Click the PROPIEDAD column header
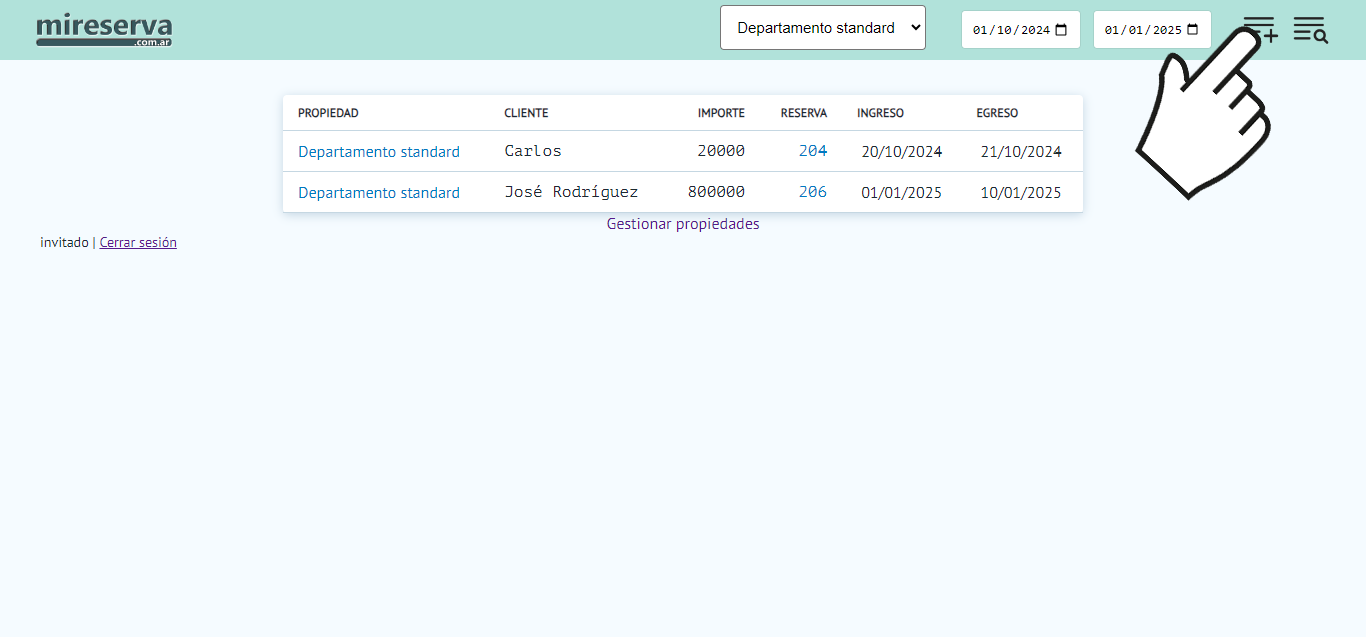1366x637 pixels. tap(328, 113)
